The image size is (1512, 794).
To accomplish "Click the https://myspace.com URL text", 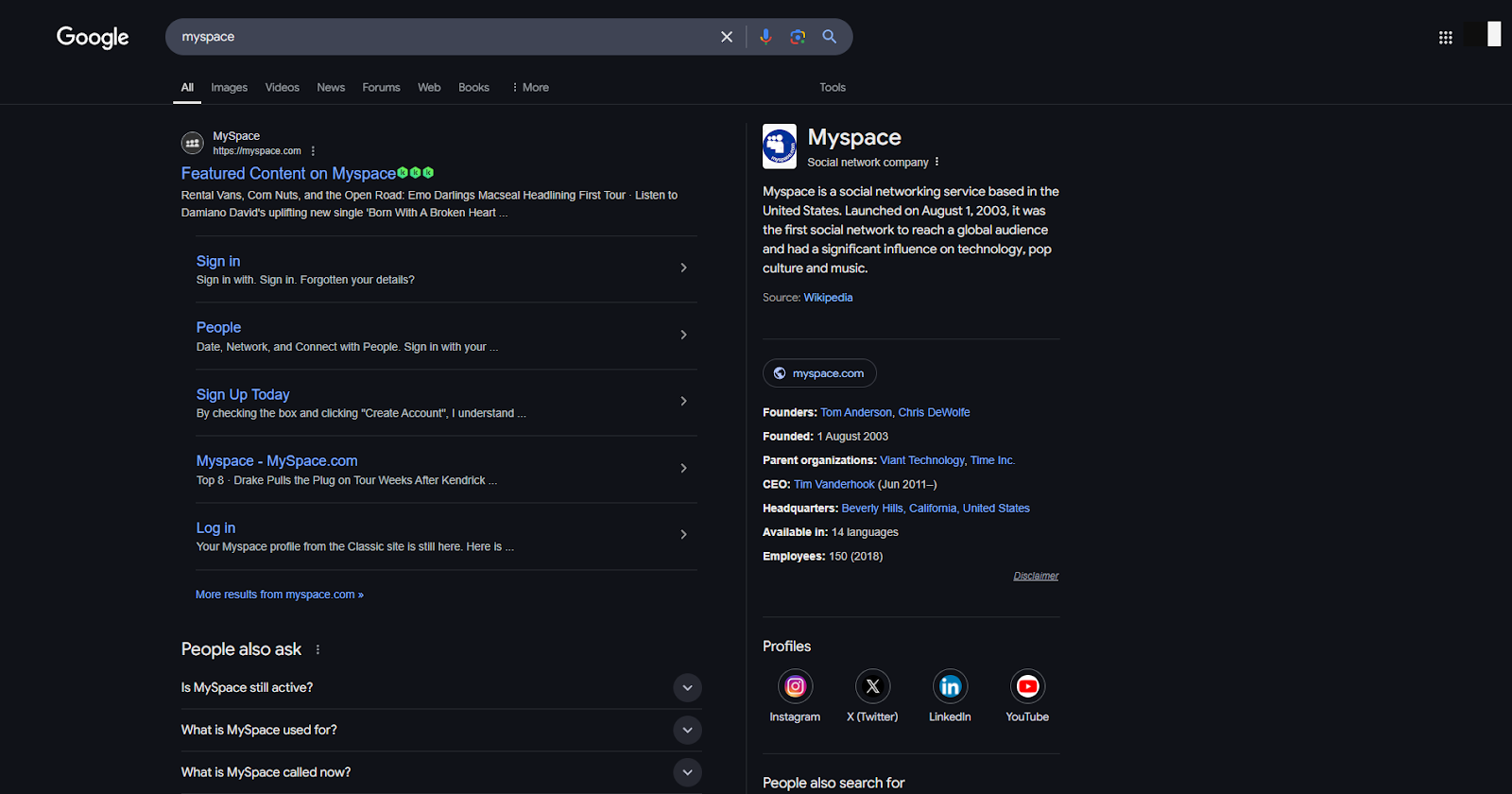I will click(257, 151).
